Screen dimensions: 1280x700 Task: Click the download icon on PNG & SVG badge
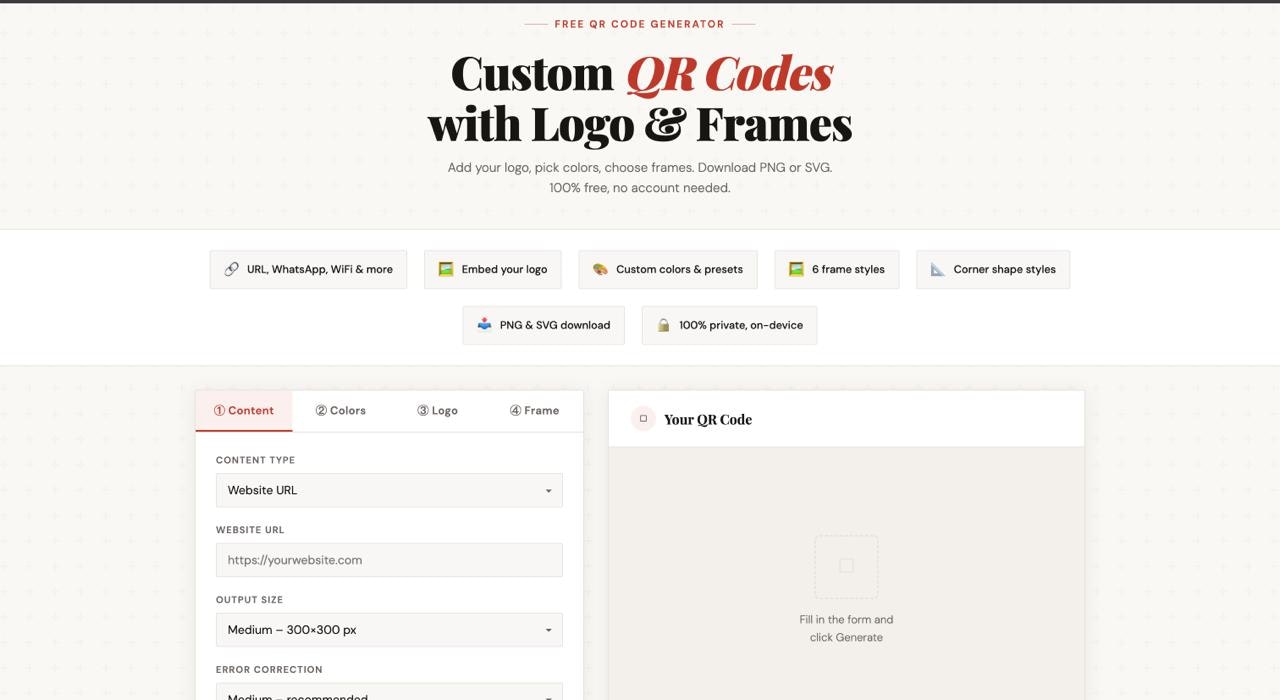point(483,324)
